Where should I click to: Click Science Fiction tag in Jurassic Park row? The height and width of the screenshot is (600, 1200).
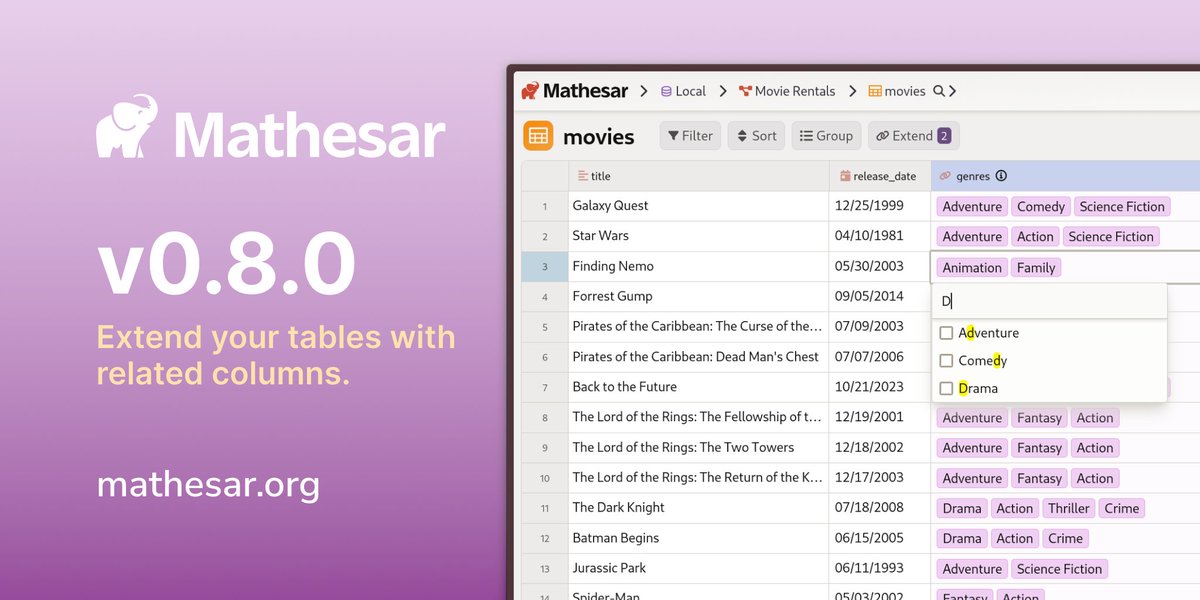1059,569
